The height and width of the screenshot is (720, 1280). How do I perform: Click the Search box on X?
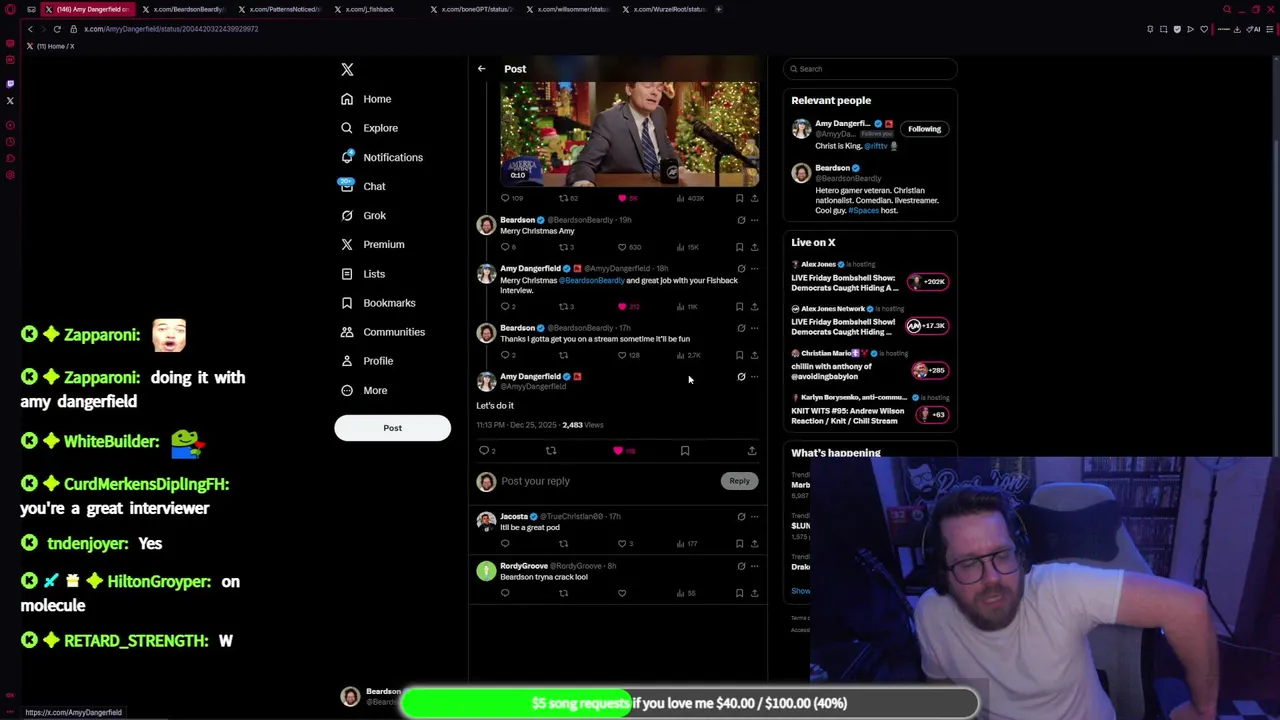tap(870, 69)
